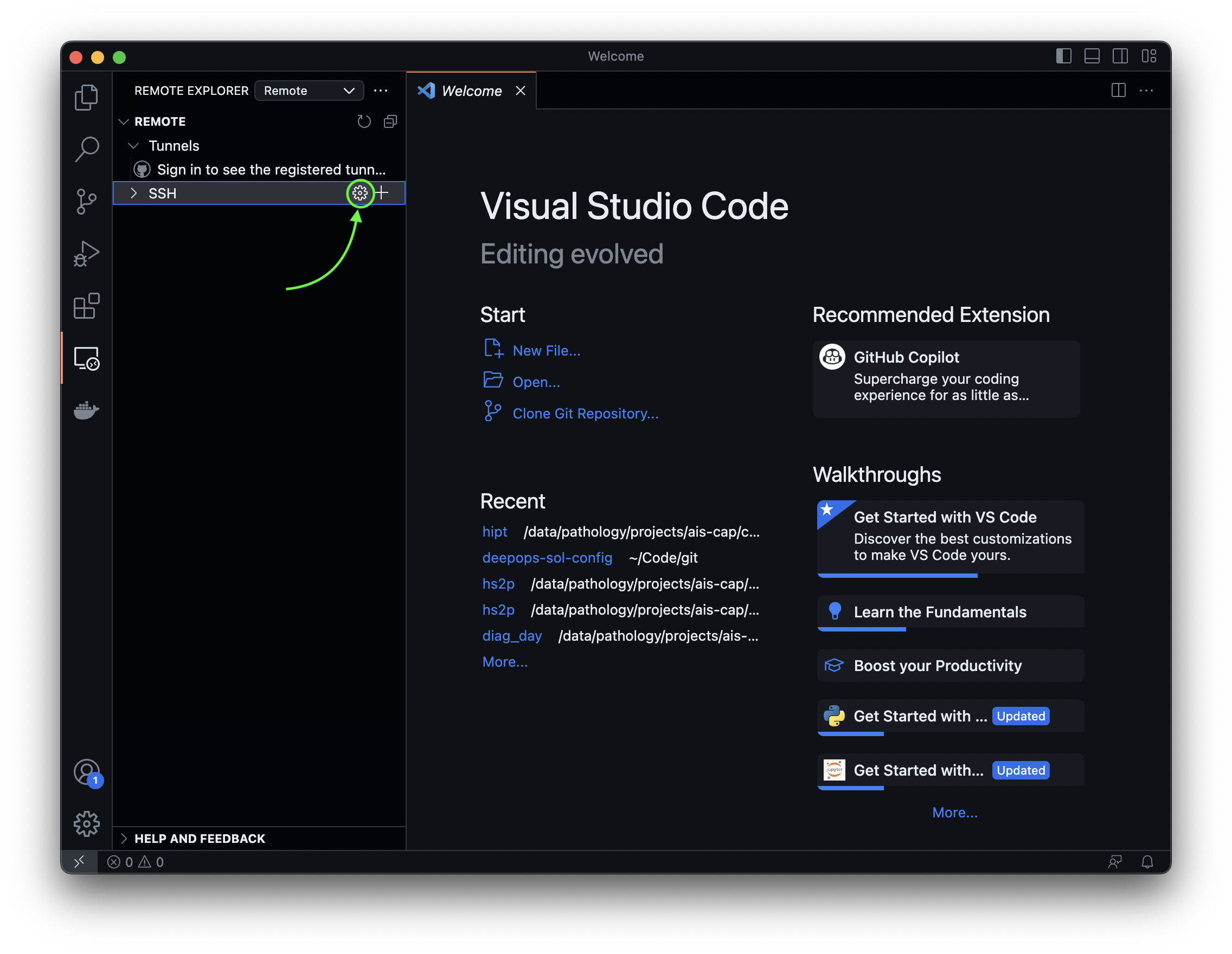Toggle the primary side bar

click(x=1063, y=56)
